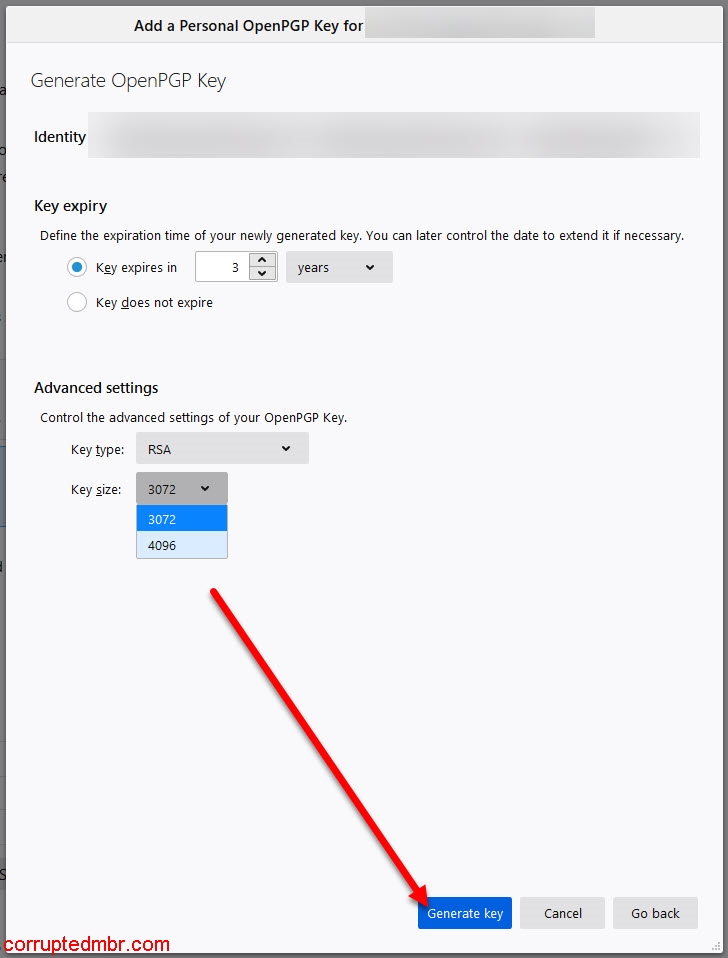The height and width of the screenshot is (958, 728).
Task: Click the "Key type:" label
Action: (97, 450)
